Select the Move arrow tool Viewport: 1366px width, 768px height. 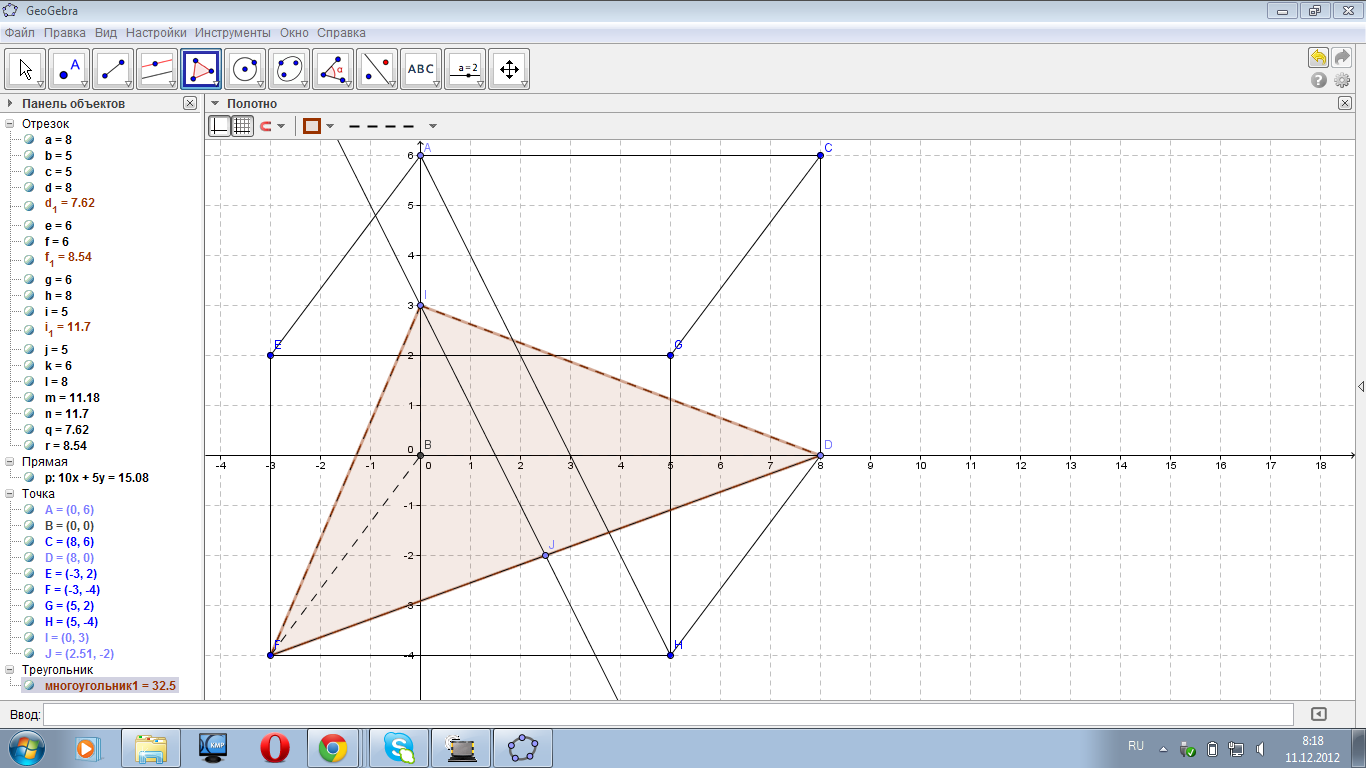click(x=26, y=69)
